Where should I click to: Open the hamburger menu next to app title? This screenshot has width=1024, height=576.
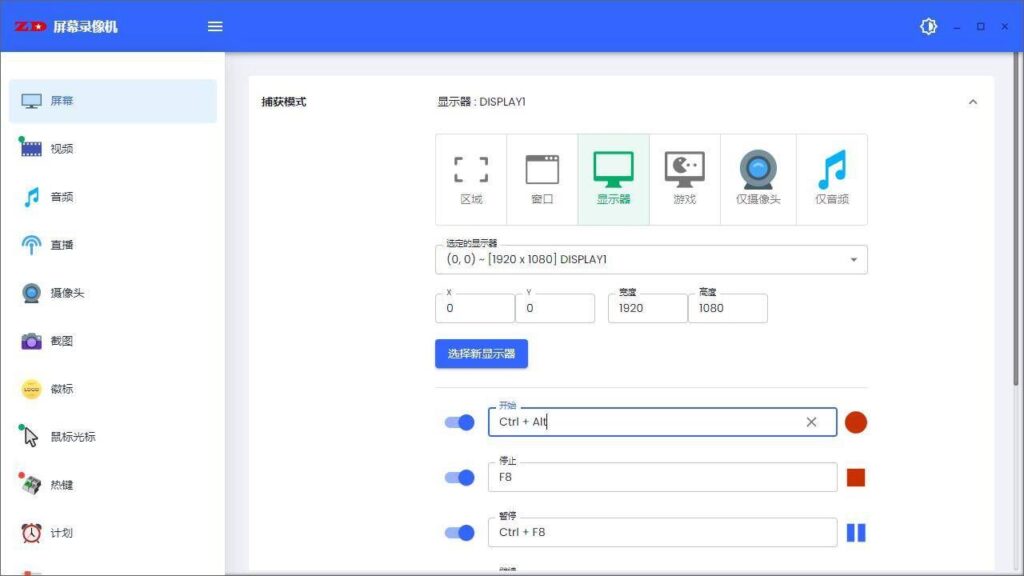pos(214,26)
